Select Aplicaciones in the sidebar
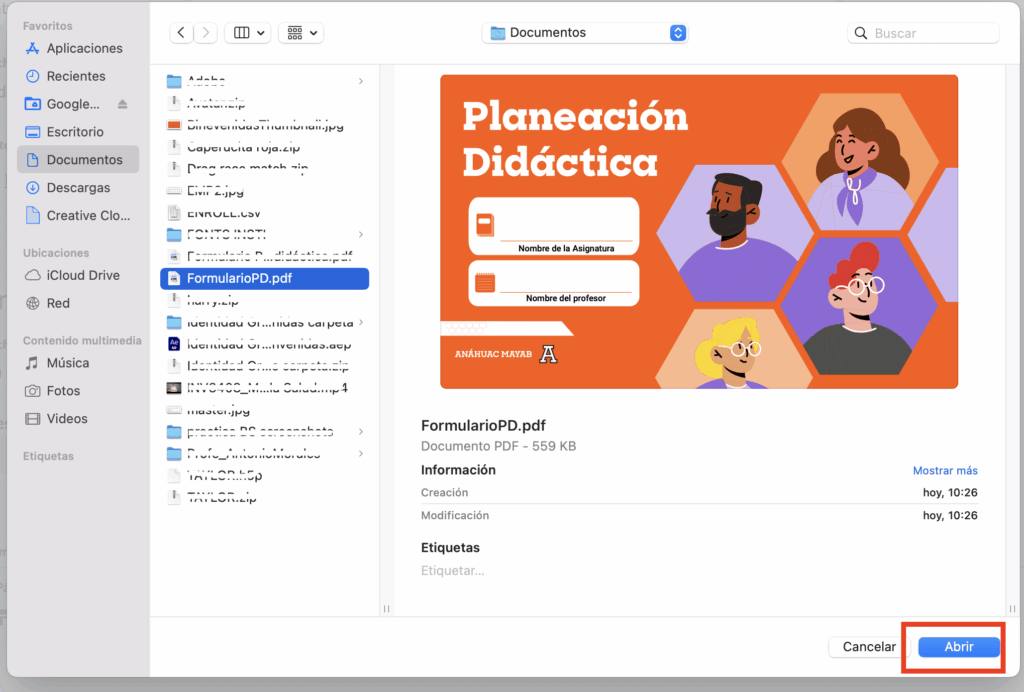The height and width of the screenshot is (692, 1024). (x=84, y=48)
